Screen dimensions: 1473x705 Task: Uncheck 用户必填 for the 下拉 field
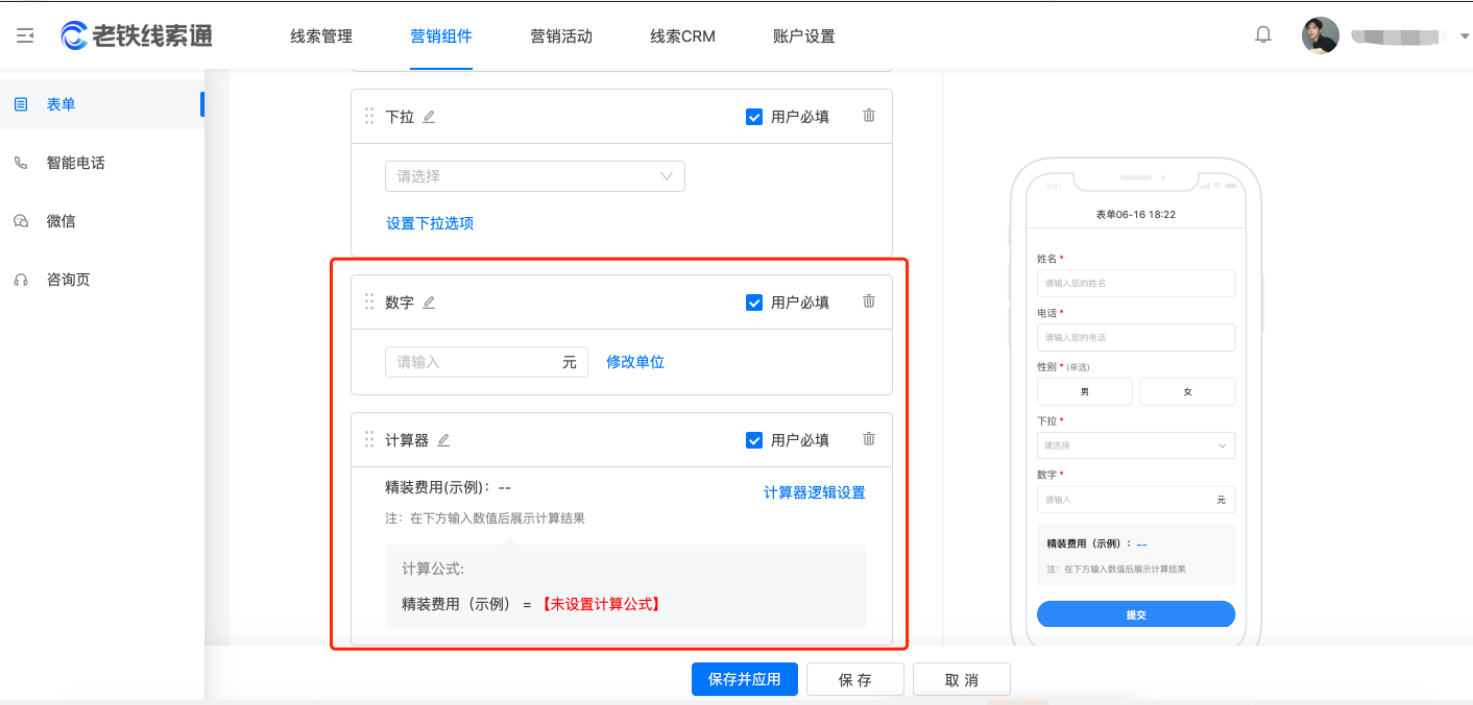754,116
